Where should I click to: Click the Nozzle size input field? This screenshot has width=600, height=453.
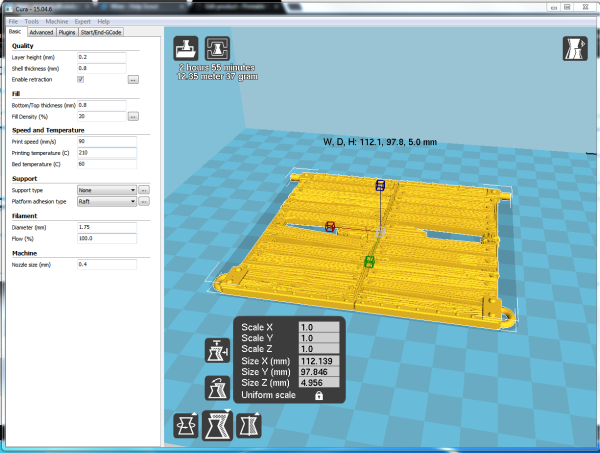point(107,264)
